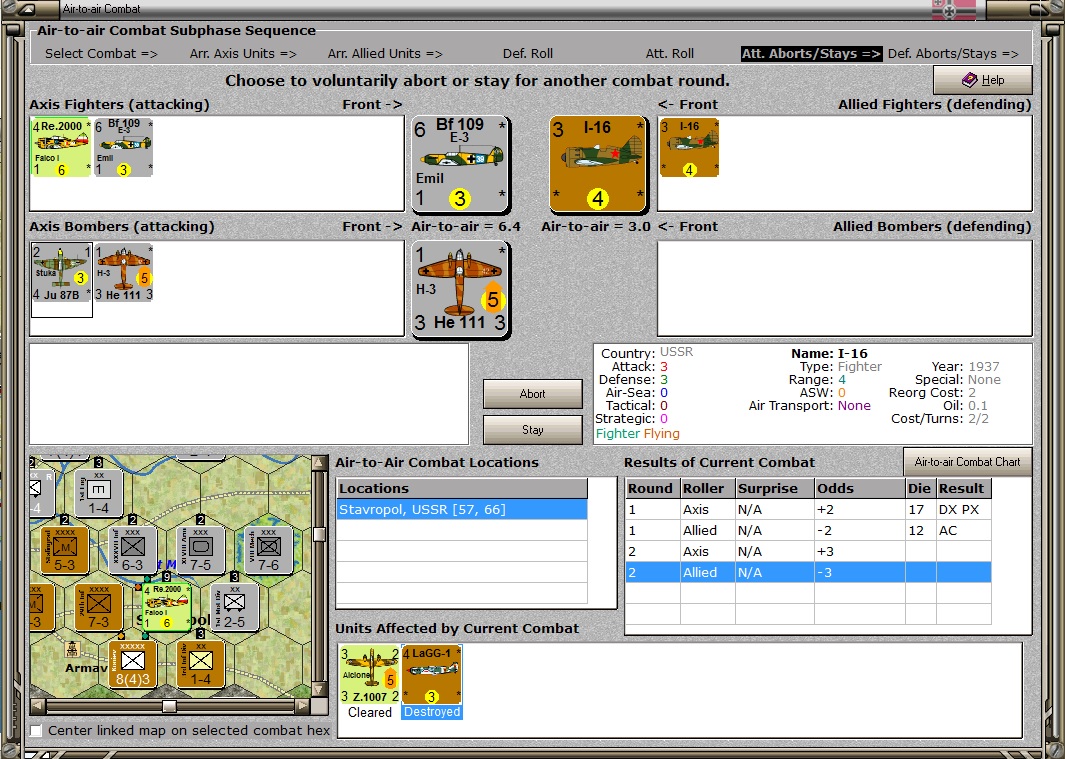Click the Stay button
Image resolution: width=1065 pixels, height=759 pixels.
point(532,430)
